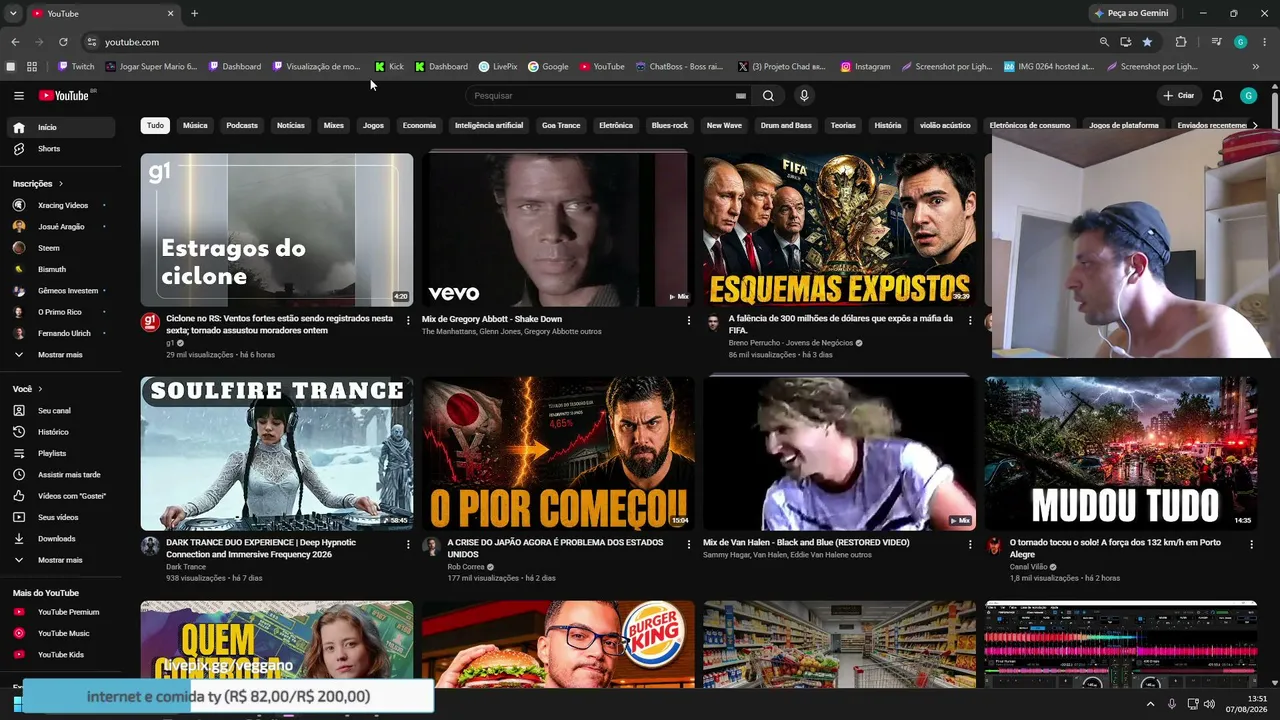Open options menu for Van Halen mix
This screenshot has width=1280, height=720.
pyautogui.click(x=970, y=545)
